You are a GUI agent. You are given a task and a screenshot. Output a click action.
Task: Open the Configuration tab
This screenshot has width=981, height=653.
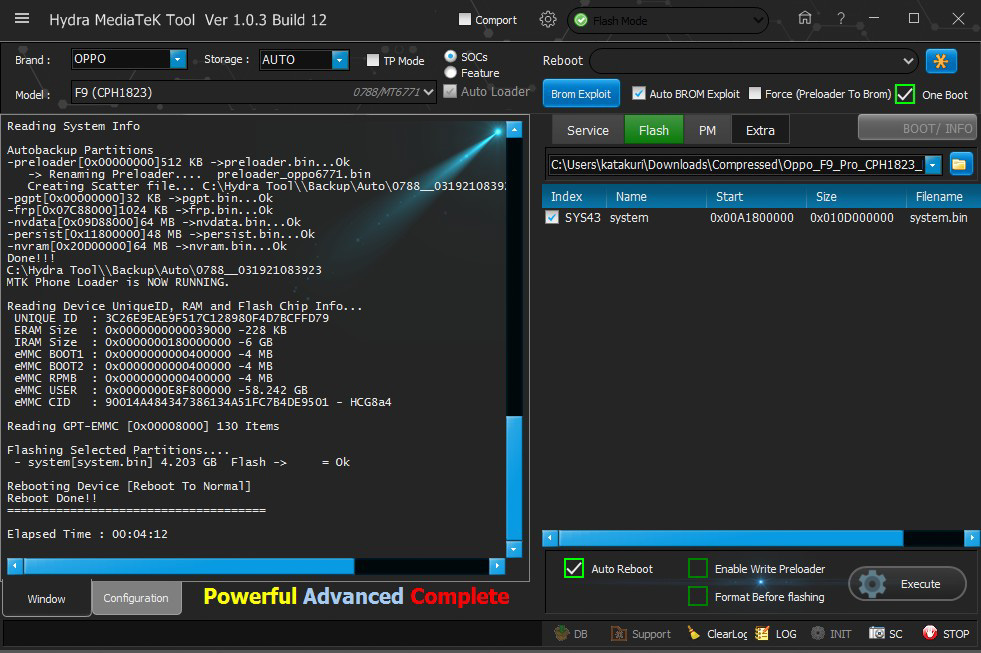pos(136,598)
